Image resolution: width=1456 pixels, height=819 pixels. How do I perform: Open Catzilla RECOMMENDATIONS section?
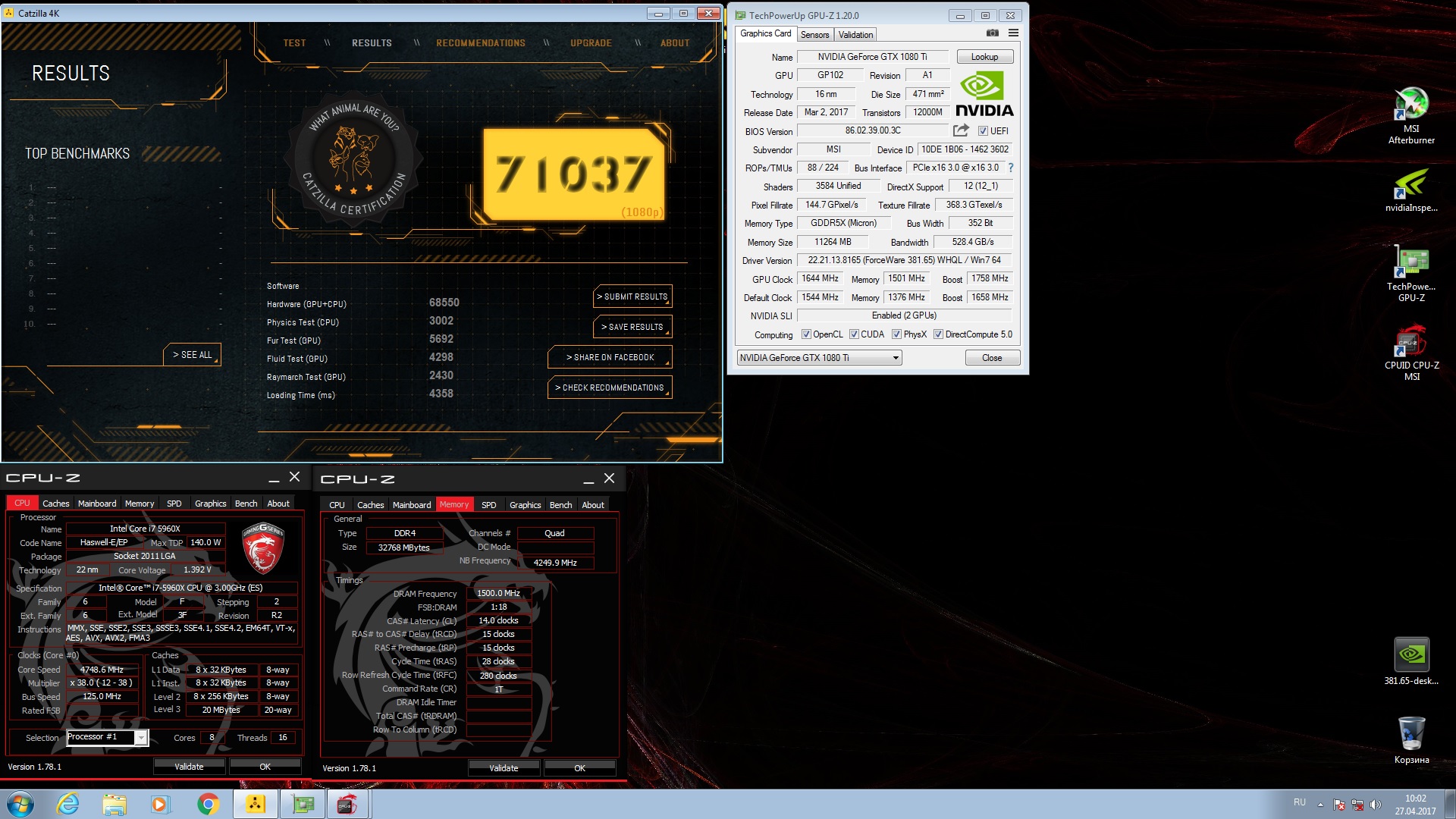pos(481,43)
